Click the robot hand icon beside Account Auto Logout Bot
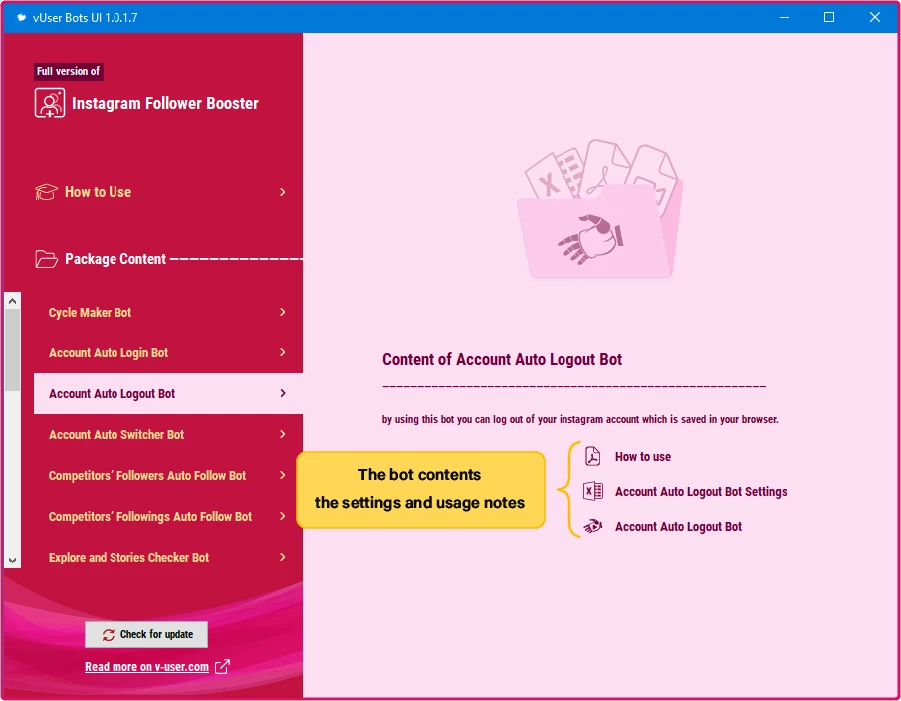 point(592,526)
